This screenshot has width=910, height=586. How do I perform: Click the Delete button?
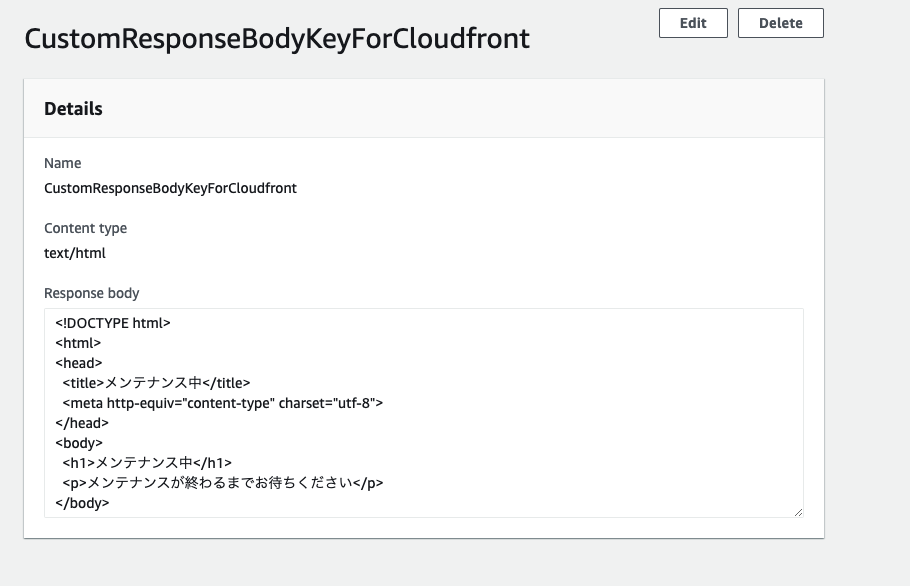coord(781,23)
